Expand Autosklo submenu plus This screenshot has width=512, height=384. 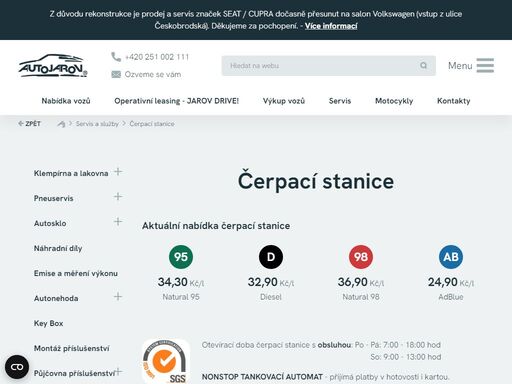click(x=118, y=222)
